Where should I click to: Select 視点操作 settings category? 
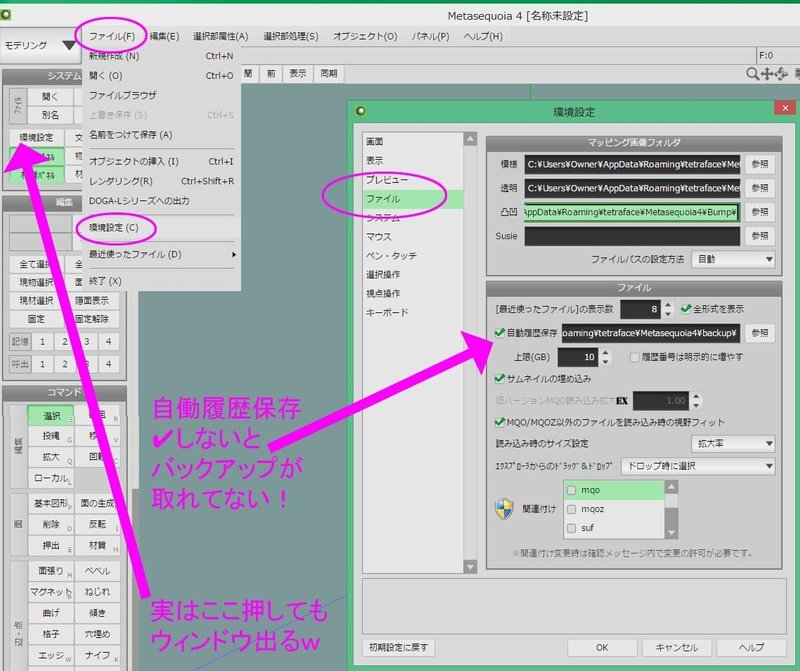click(412, 293)
